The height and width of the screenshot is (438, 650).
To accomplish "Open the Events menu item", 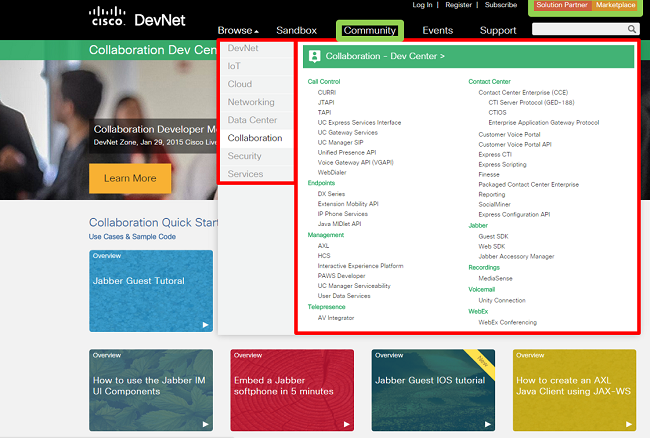I will 437,30.
